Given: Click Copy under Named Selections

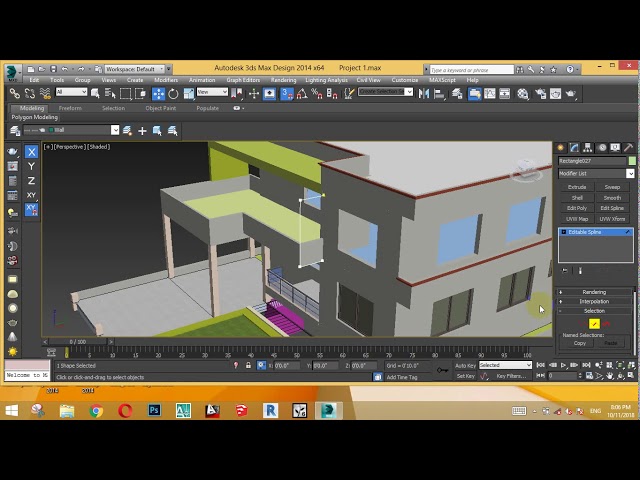Looking at the screenshot, I should [580, 343].
